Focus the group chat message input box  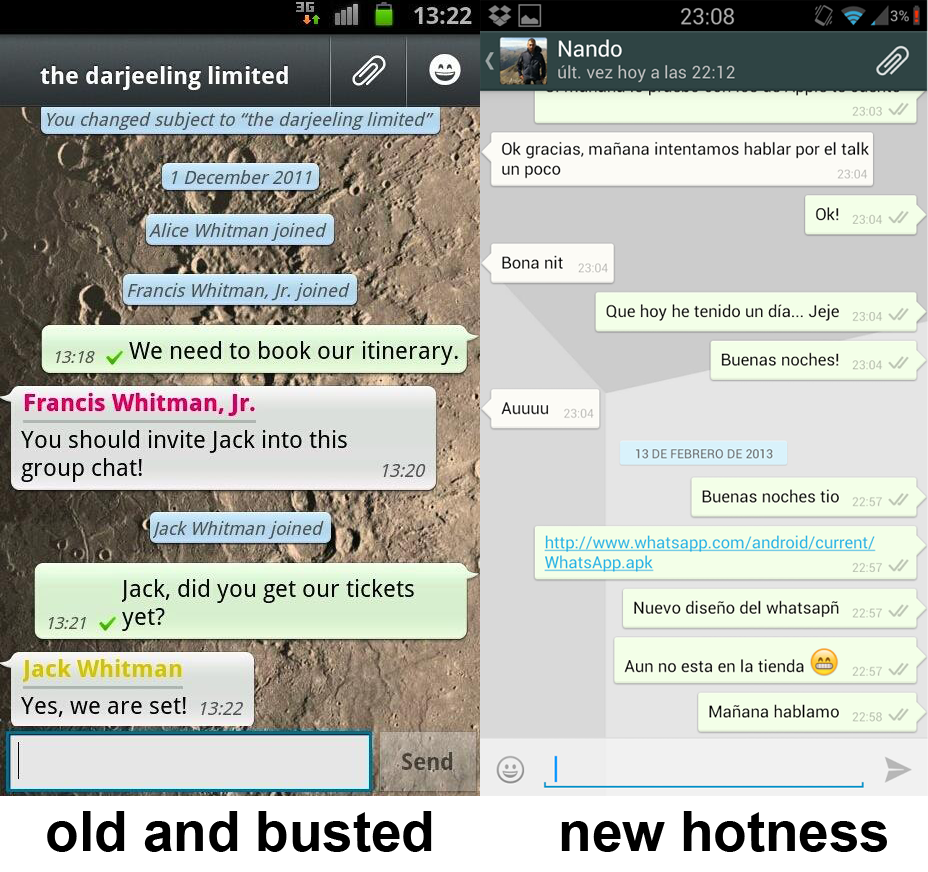point(190,762)
